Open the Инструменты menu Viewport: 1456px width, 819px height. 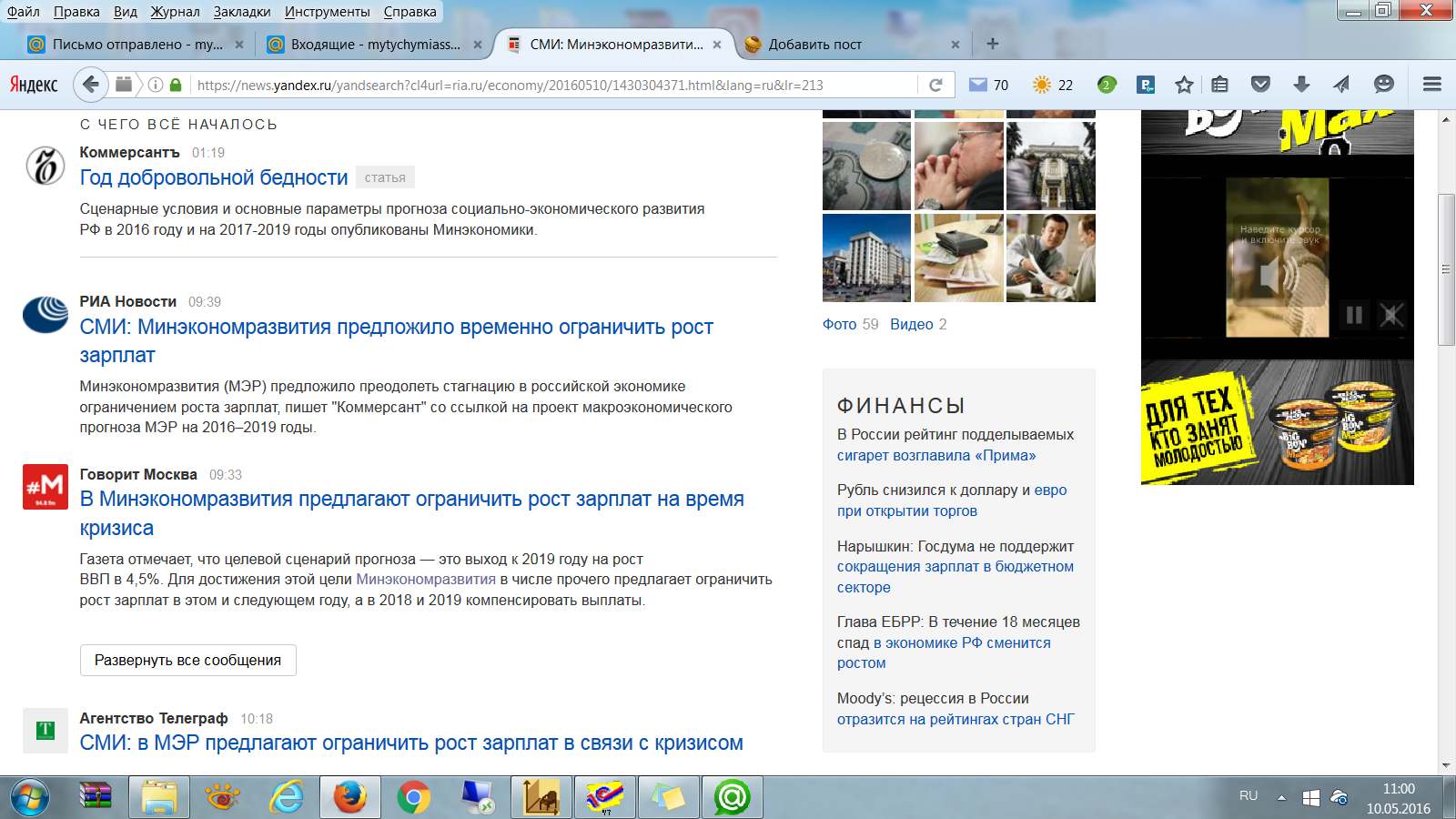(x=328, y=12)
